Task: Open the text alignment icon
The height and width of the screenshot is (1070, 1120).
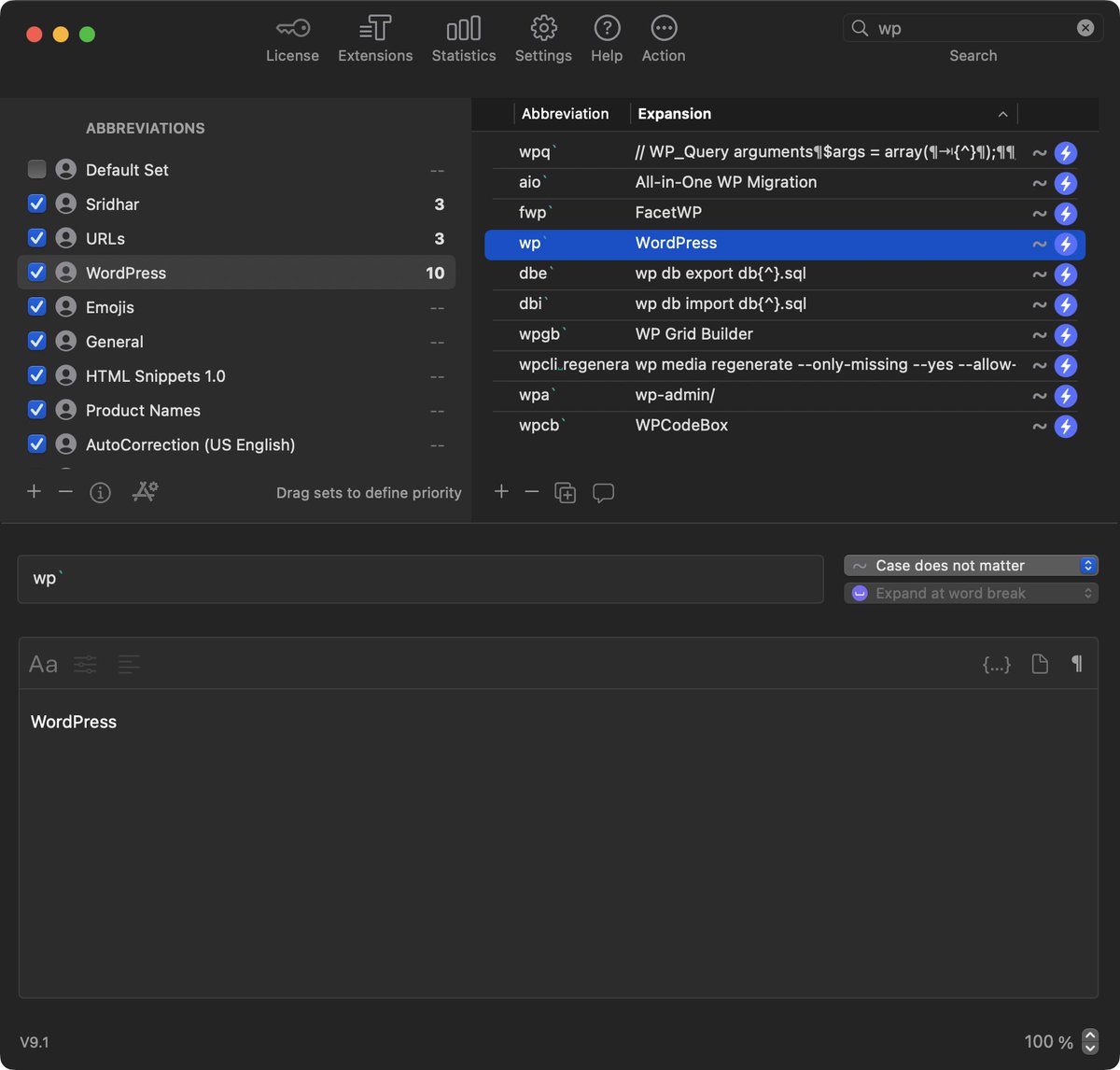Action: tap(129, 664)
